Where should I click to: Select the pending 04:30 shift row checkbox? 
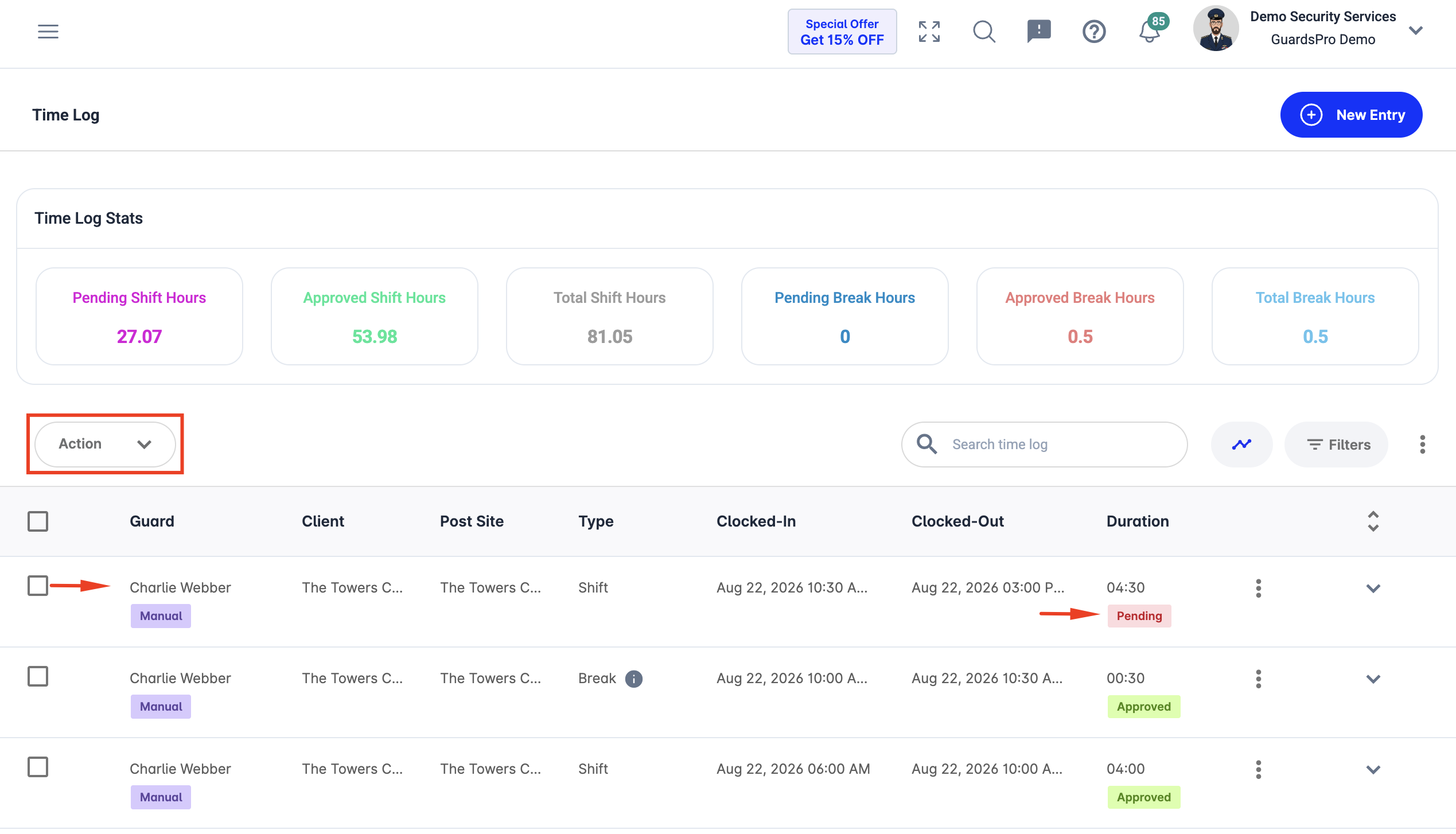(38, 586)
